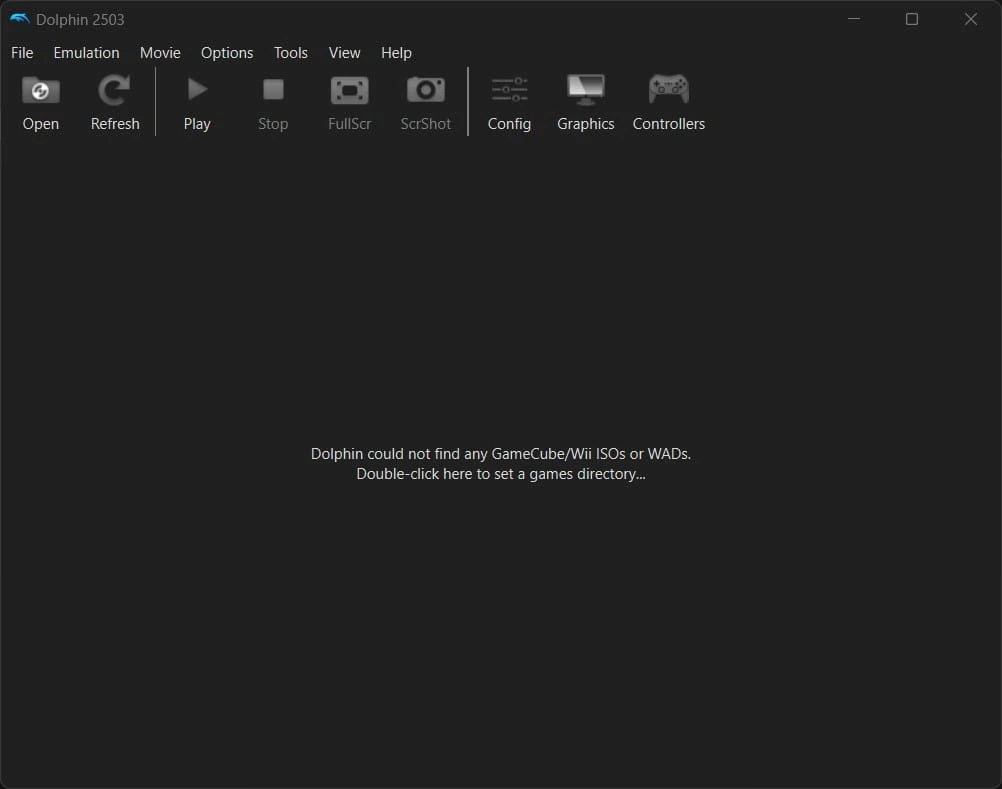This screenshot has width=1002, height=789.
Task: Open the Config settings icon
Action: tap(509, 91)
